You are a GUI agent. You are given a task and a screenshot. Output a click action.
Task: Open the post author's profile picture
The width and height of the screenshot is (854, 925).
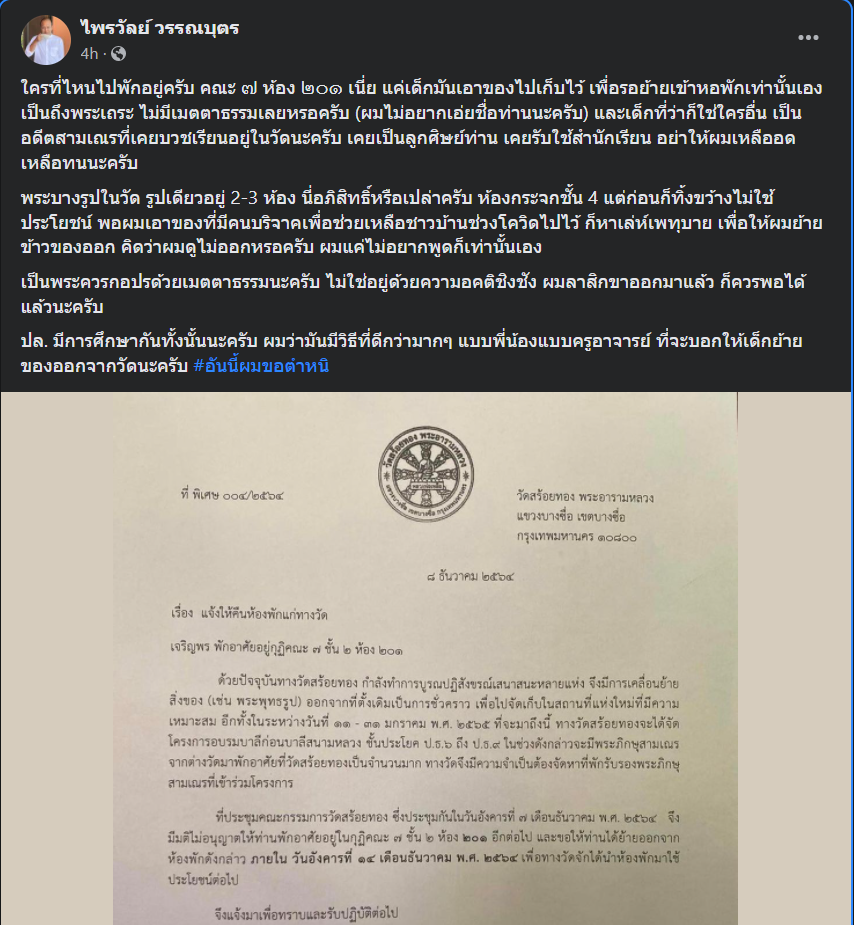[x=46, y=40]
